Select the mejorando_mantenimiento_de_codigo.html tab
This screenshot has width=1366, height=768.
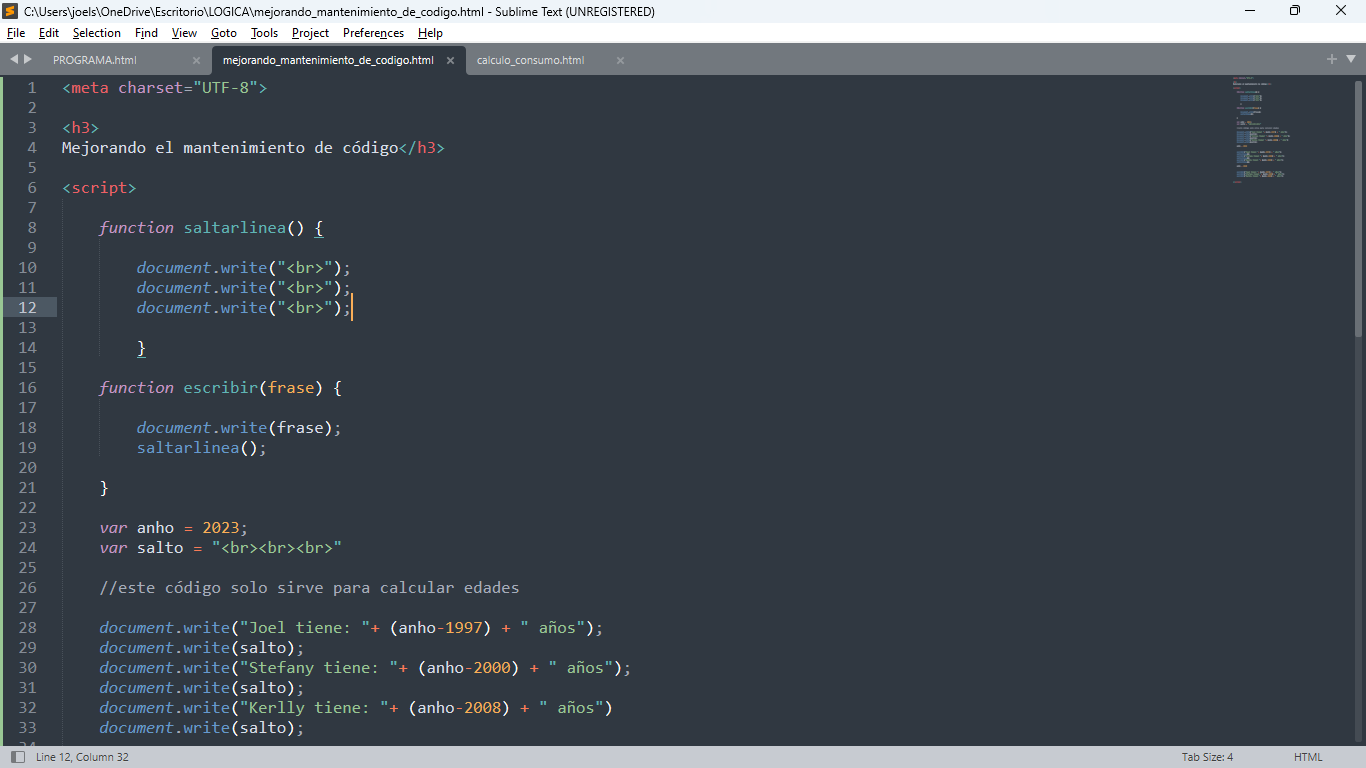(x=328, y=60)
